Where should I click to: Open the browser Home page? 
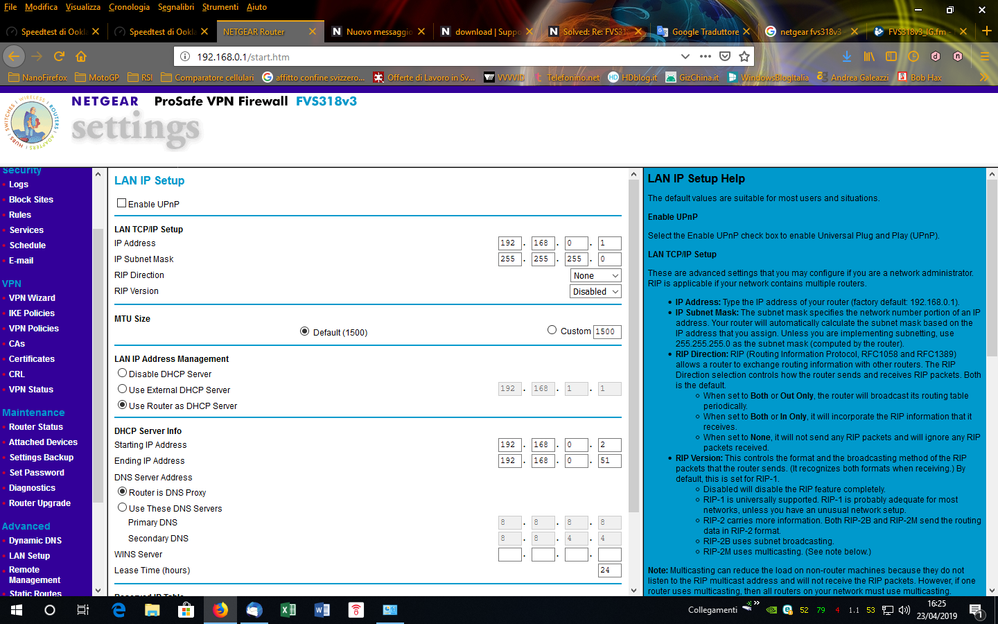pyautogui.click(x=82, y=58)
